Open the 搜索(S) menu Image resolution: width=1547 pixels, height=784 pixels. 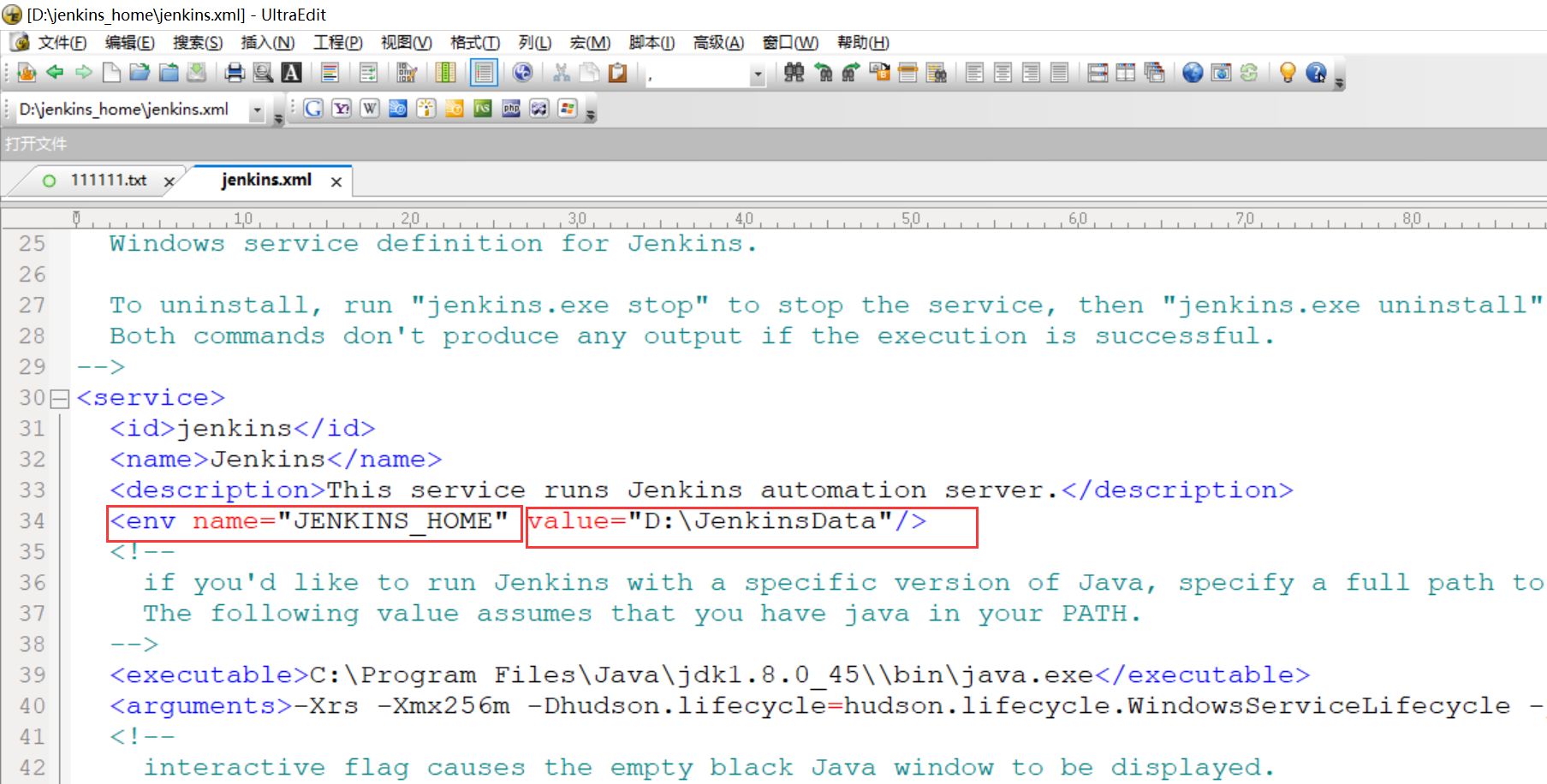pos(197,42)
